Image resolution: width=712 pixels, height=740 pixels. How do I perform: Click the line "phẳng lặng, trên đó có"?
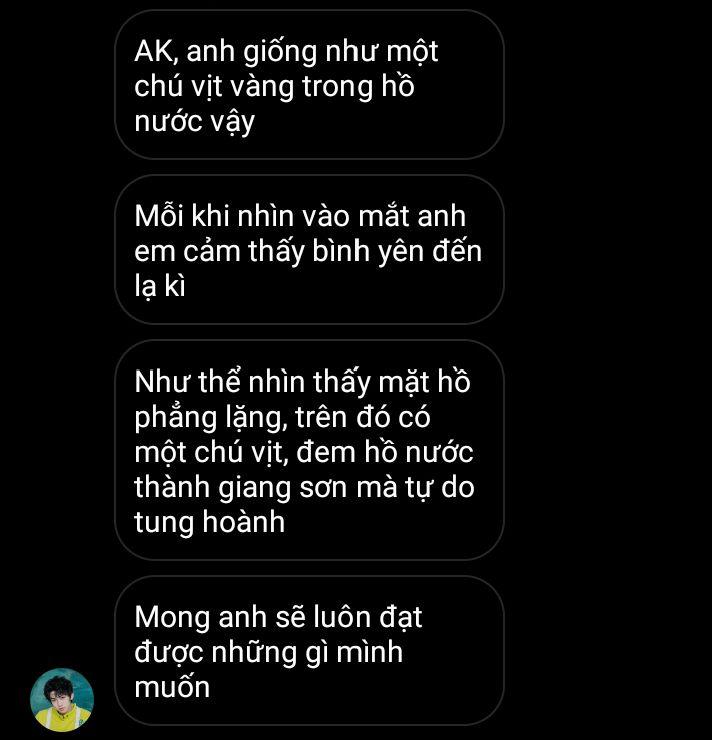(x=282, y=418)
